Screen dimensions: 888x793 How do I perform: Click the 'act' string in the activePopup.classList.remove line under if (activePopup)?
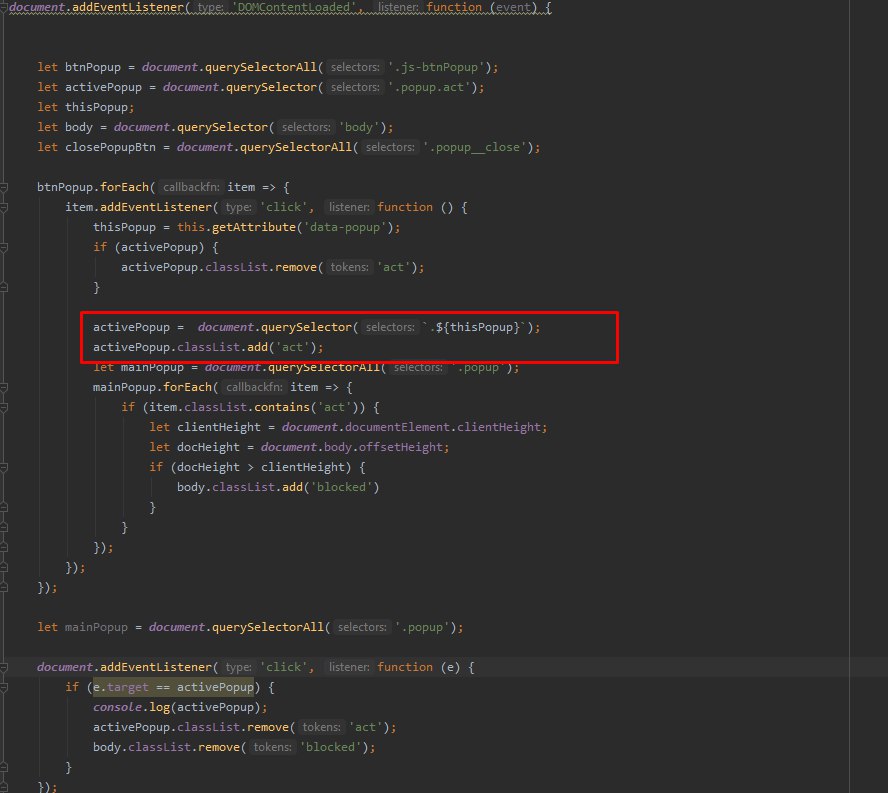(x=394, y=267)
